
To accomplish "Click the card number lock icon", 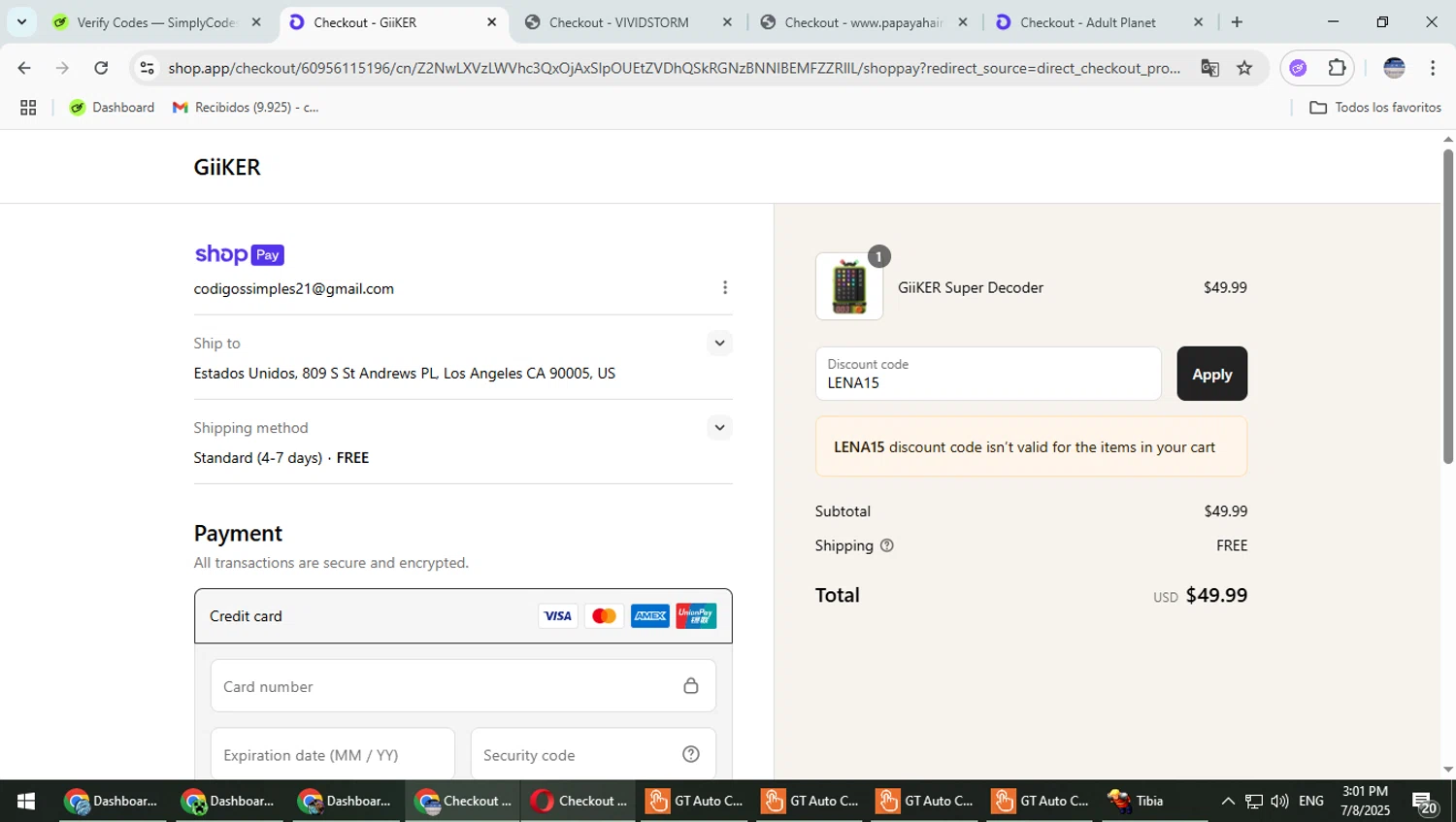I will [x=691, y=686].
